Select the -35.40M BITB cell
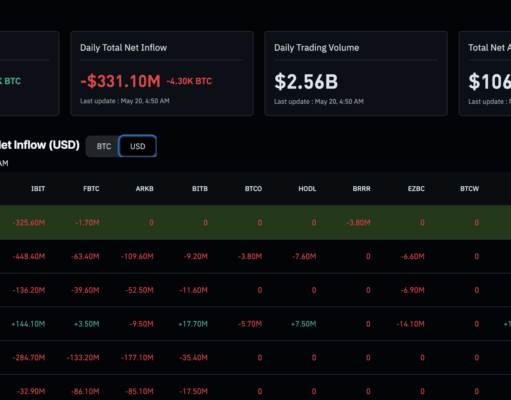The height and width of the screenshot is (400, 511). (193, 358)
